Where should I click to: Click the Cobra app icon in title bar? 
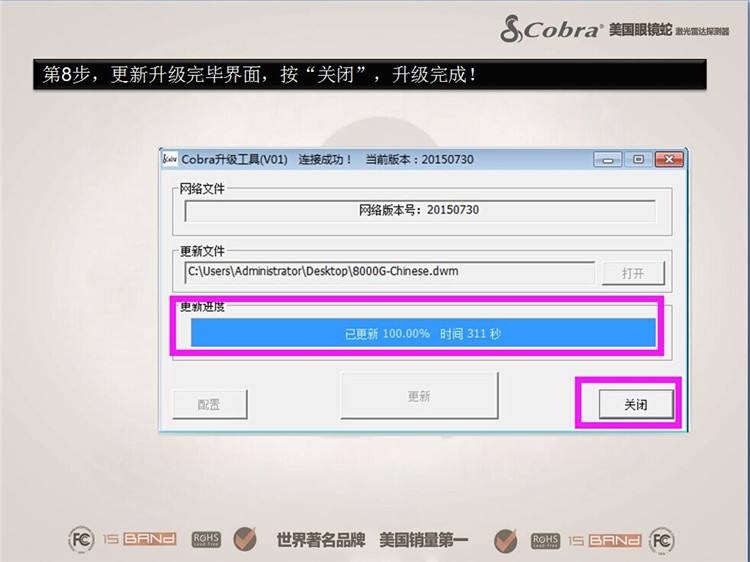(170, 159)
